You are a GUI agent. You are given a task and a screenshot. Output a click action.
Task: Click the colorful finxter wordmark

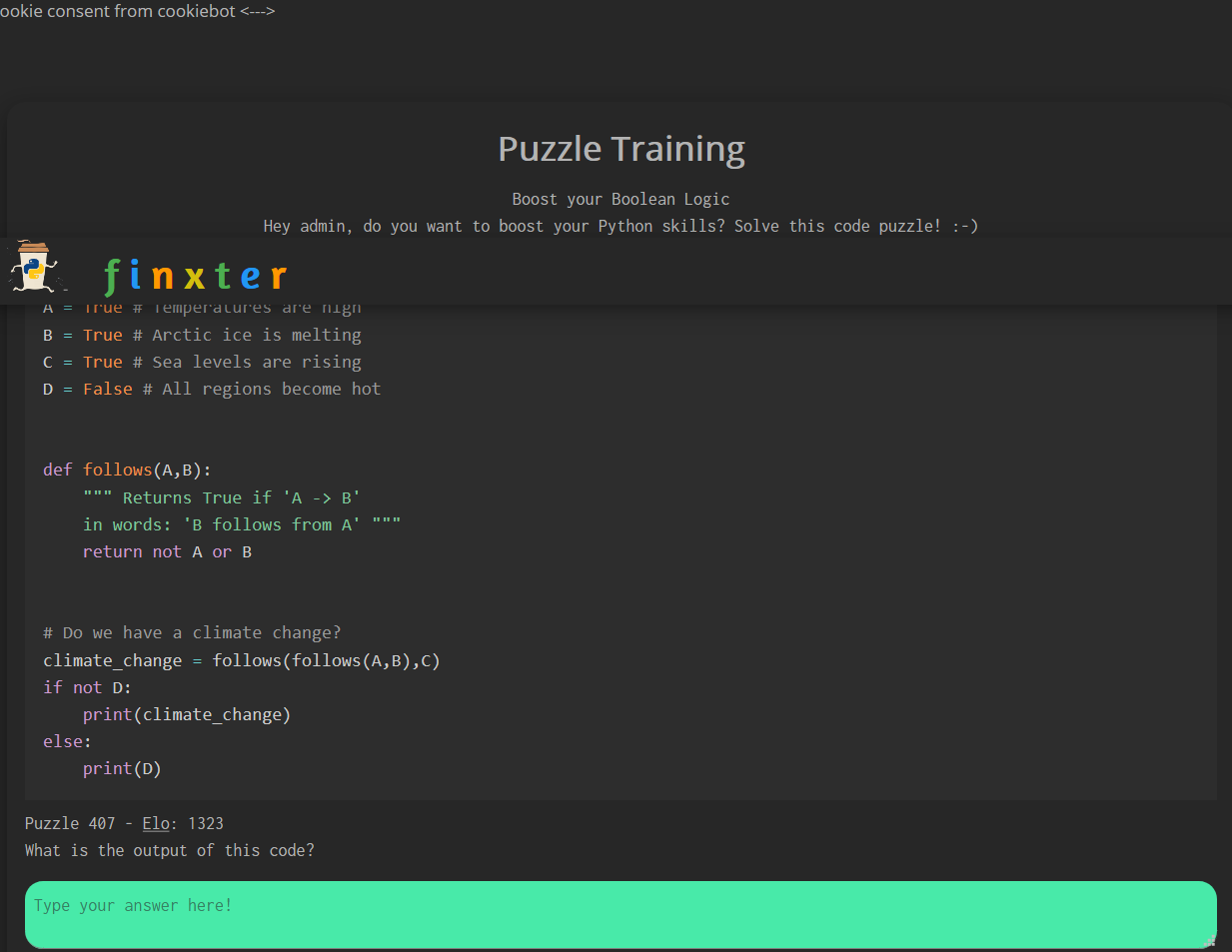point(196,276)
